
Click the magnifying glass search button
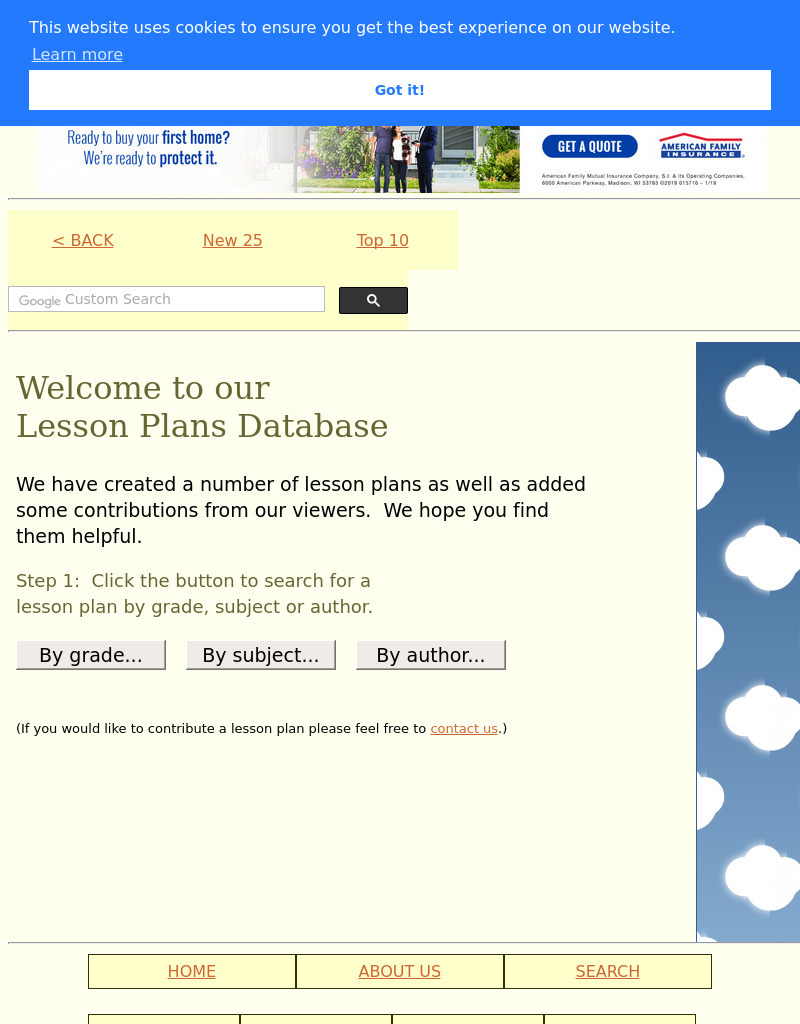(373, 300)
